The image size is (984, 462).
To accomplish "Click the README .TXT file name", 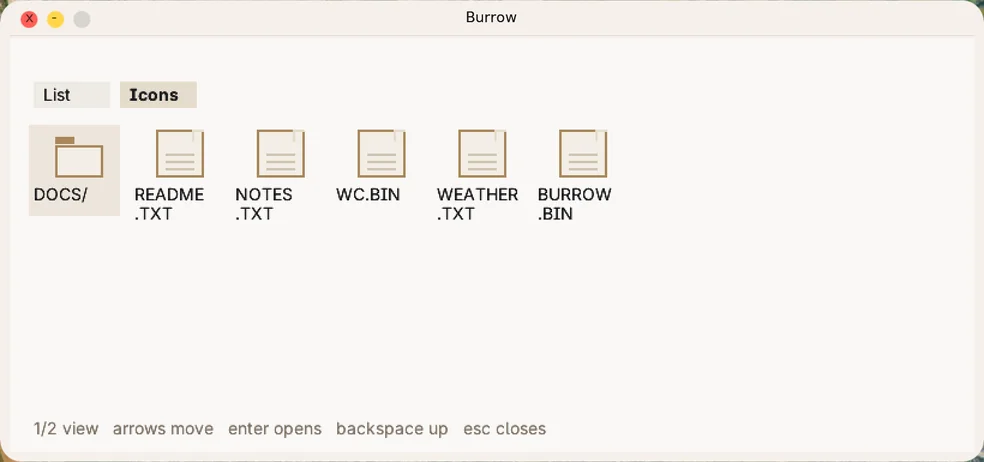I will point(169,204).
